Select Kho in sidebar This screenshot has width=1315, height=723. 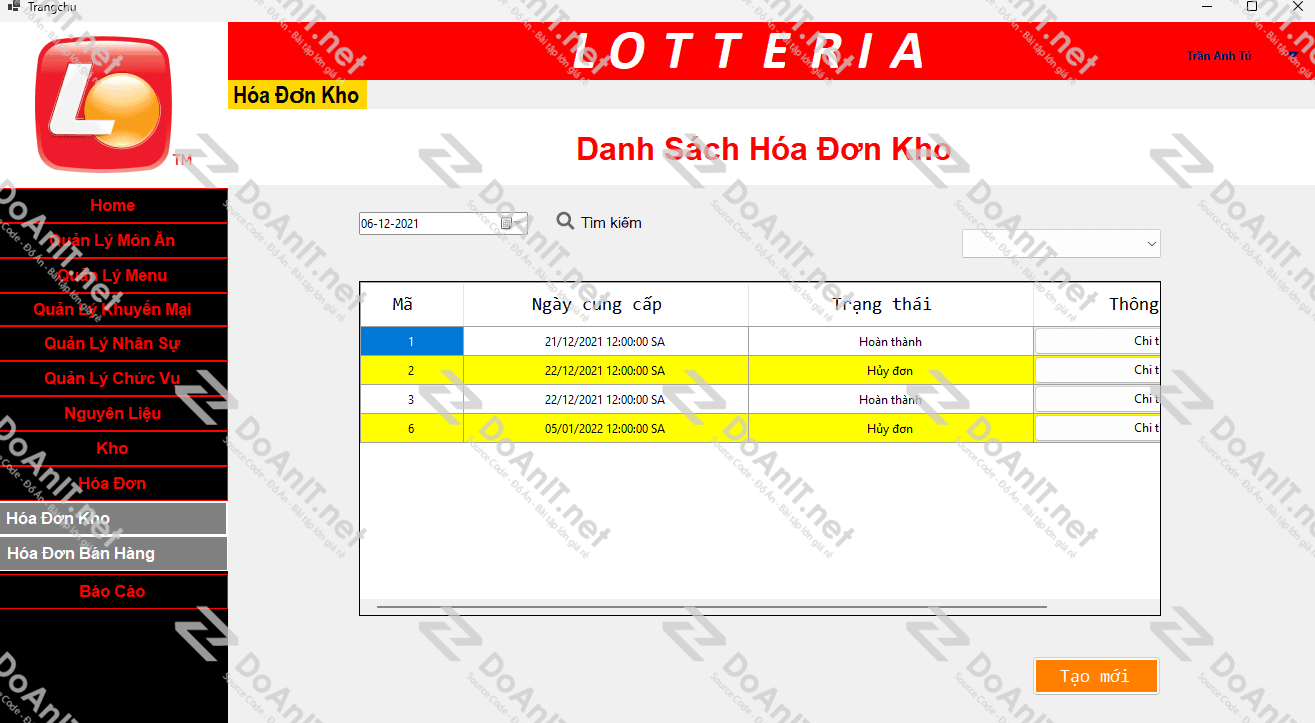[x=113, y=448]
